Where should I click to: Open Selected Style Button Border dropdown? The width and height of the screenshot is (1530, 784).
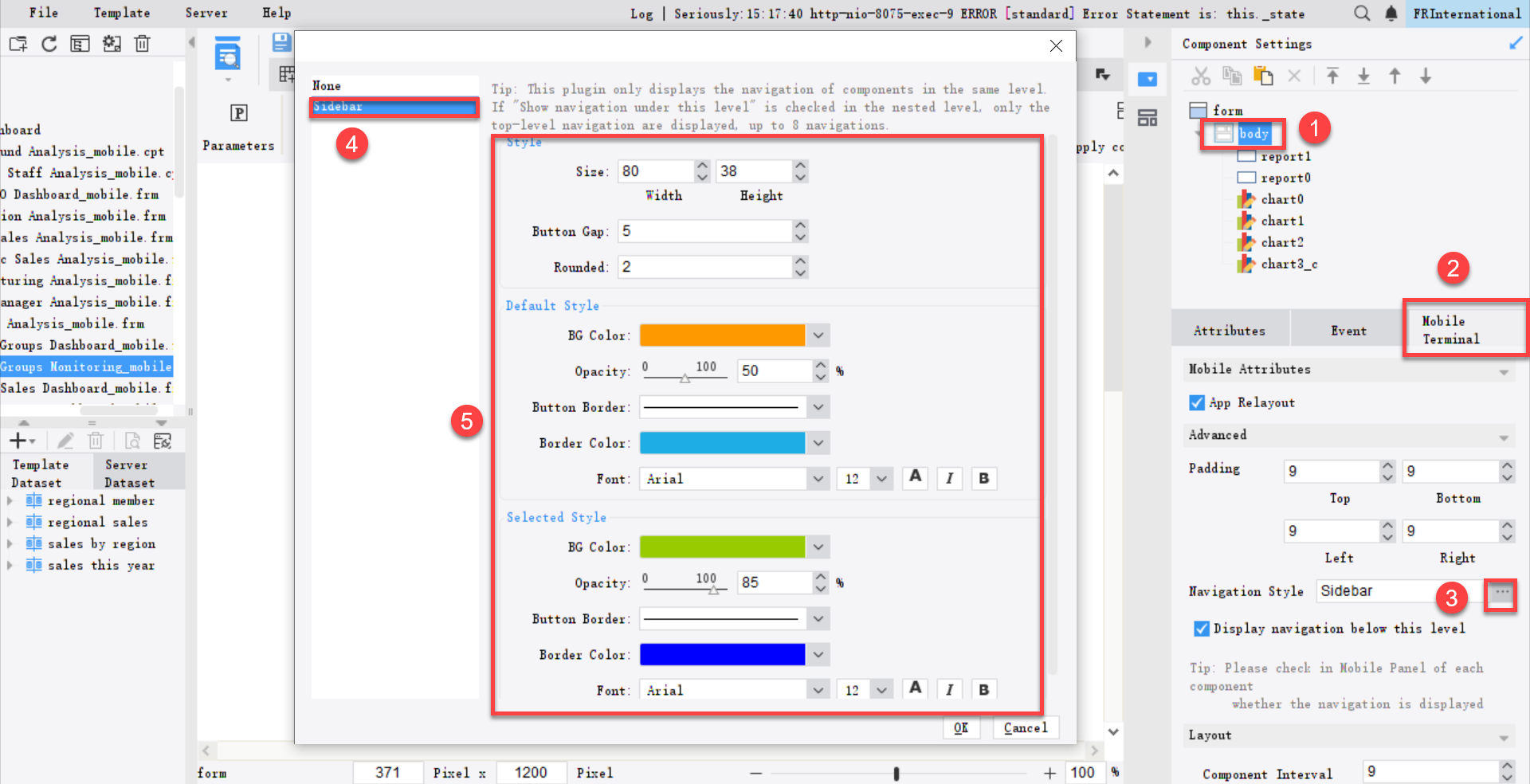pyautogui.click(x=818, y=618)
